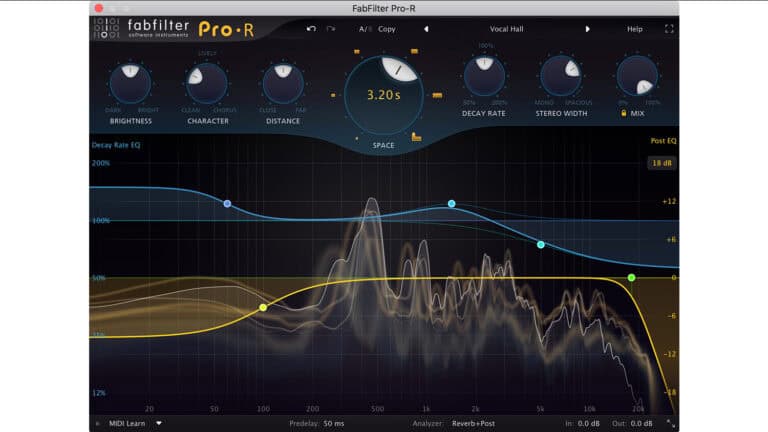Click the Decay Rate EQ label
The height and width of the screenshot is (432, 768).
(116, 145)
